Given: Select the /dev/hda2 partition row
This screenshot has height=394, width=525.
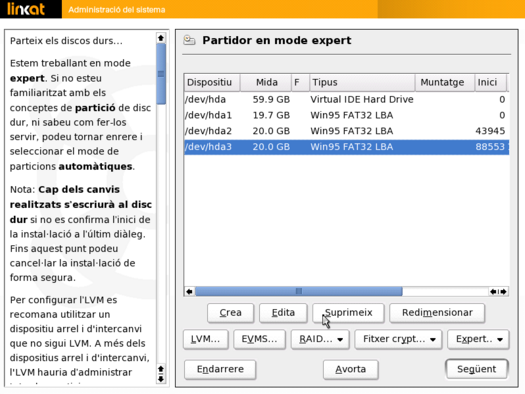Looking at the screenshot, I should click(347, 131).
